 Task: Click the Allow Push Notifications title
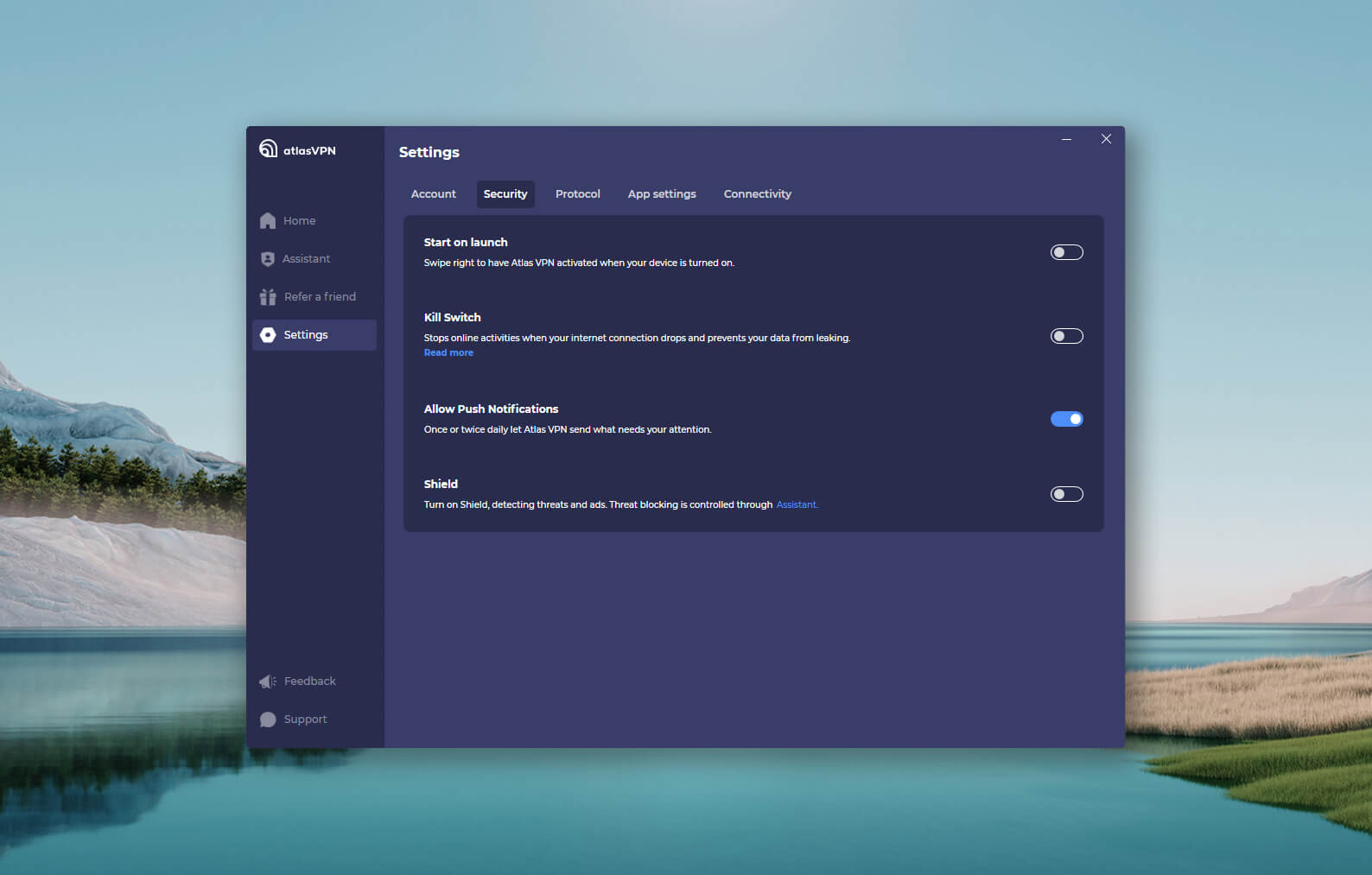(491, 409)
